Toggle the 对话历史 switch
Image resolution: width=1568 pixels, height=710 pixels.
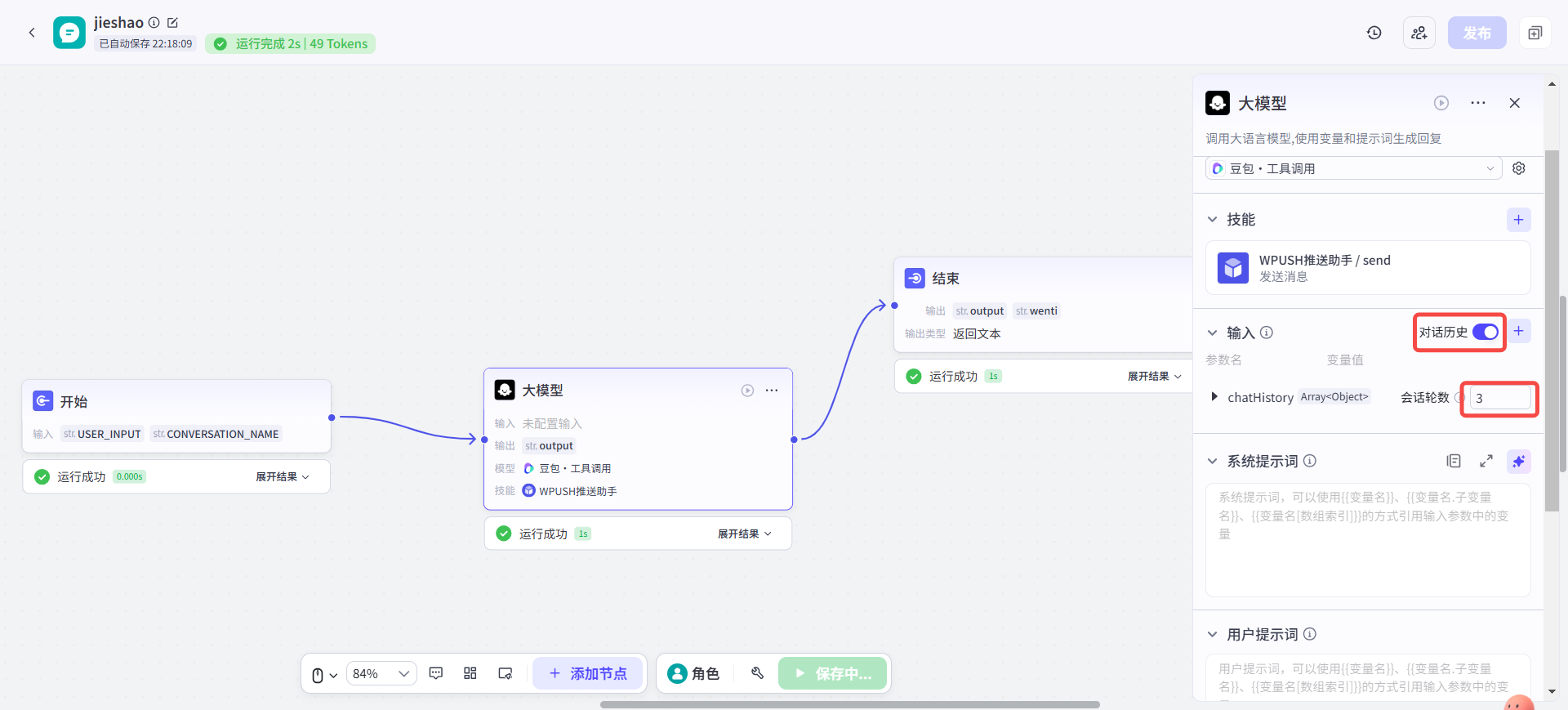coord(1486,332)
